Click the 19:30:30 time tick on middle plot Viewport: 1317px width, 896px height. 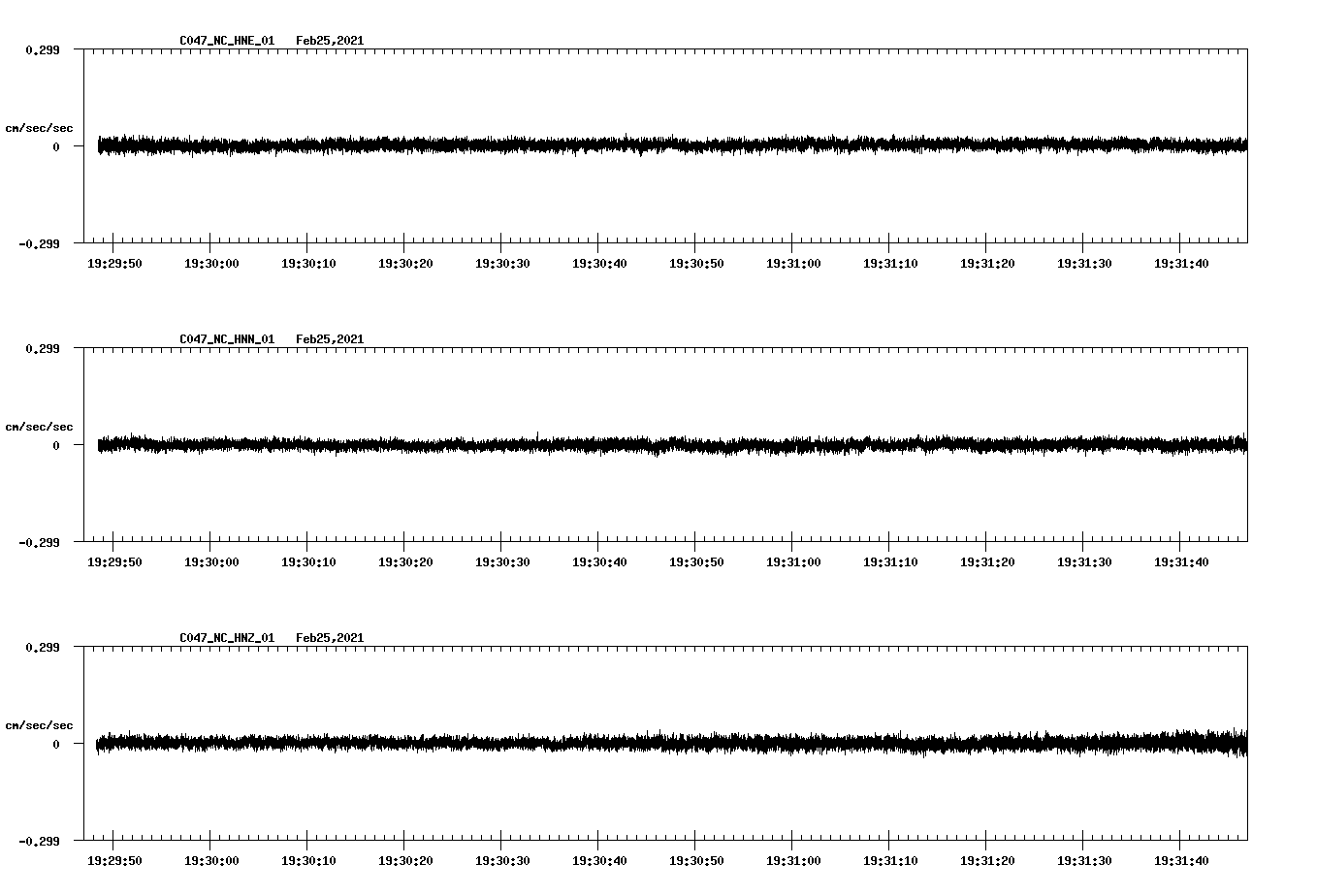pyautogui.click(x=504, y=560)
